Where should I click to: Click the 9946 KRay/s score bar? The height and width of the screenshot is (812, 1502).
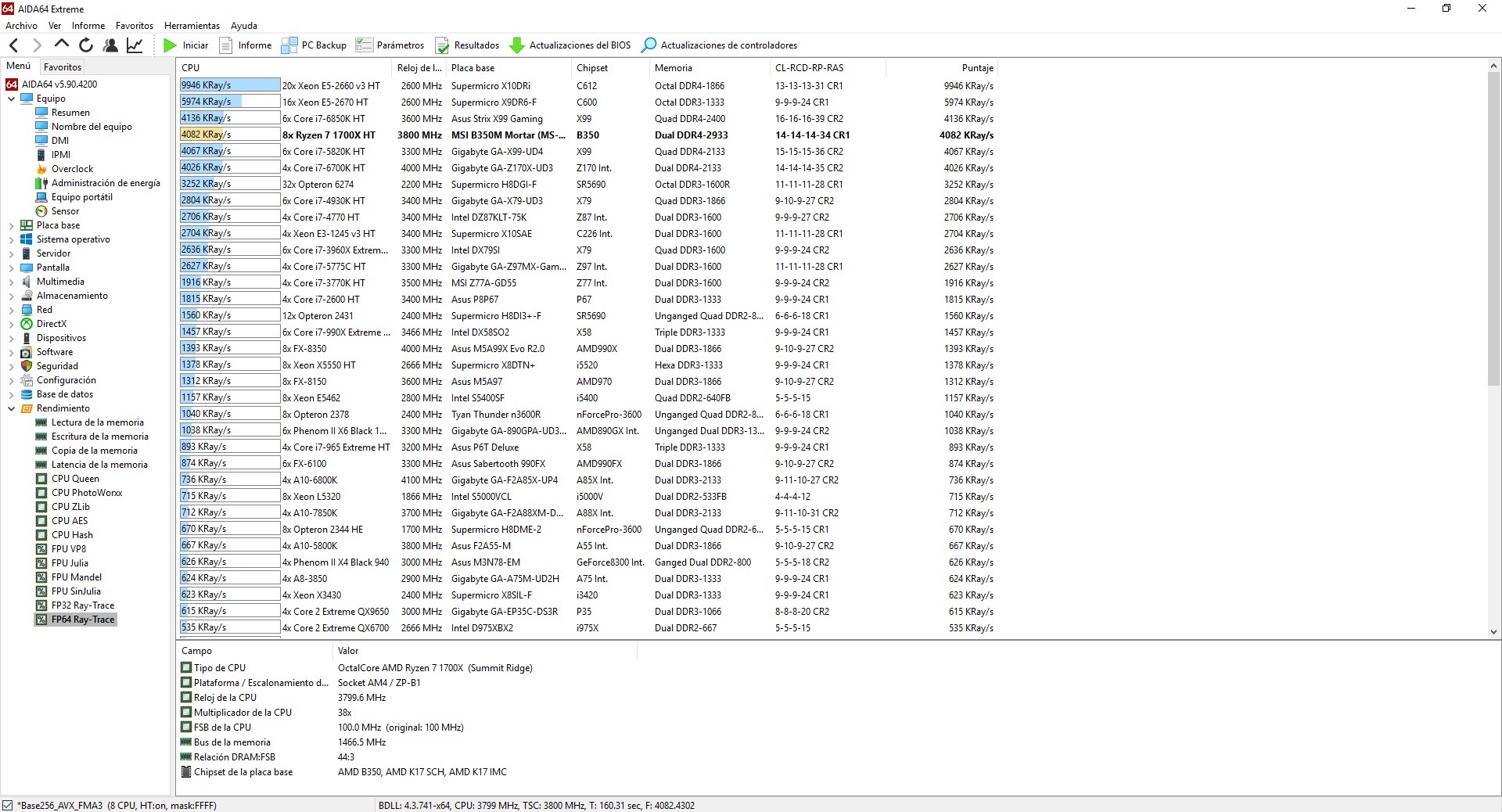click(230, 85)
